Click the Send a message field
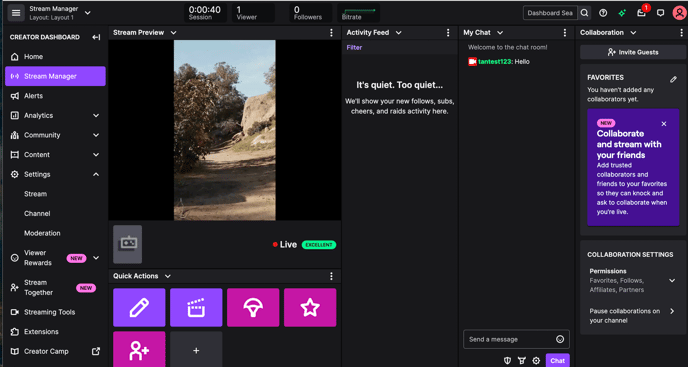 tap(509, 339)
